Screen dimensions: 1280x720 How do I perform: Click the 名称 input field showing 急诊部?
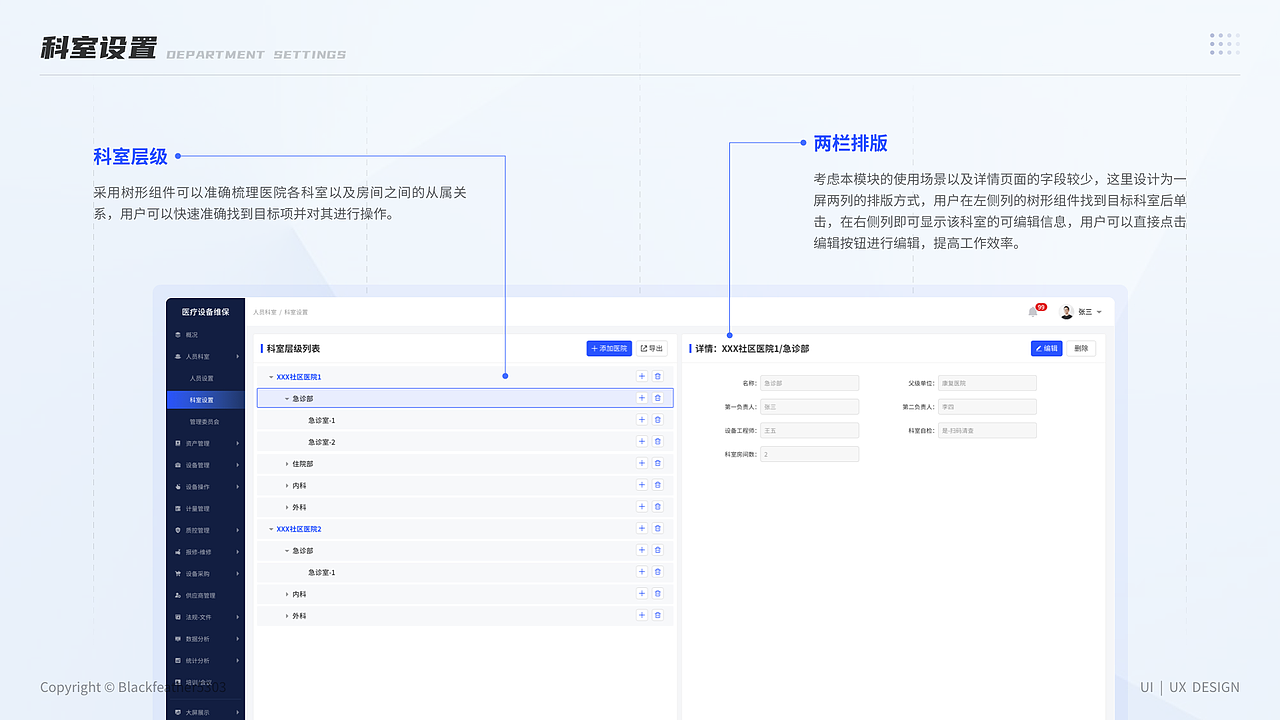point(809,382)
